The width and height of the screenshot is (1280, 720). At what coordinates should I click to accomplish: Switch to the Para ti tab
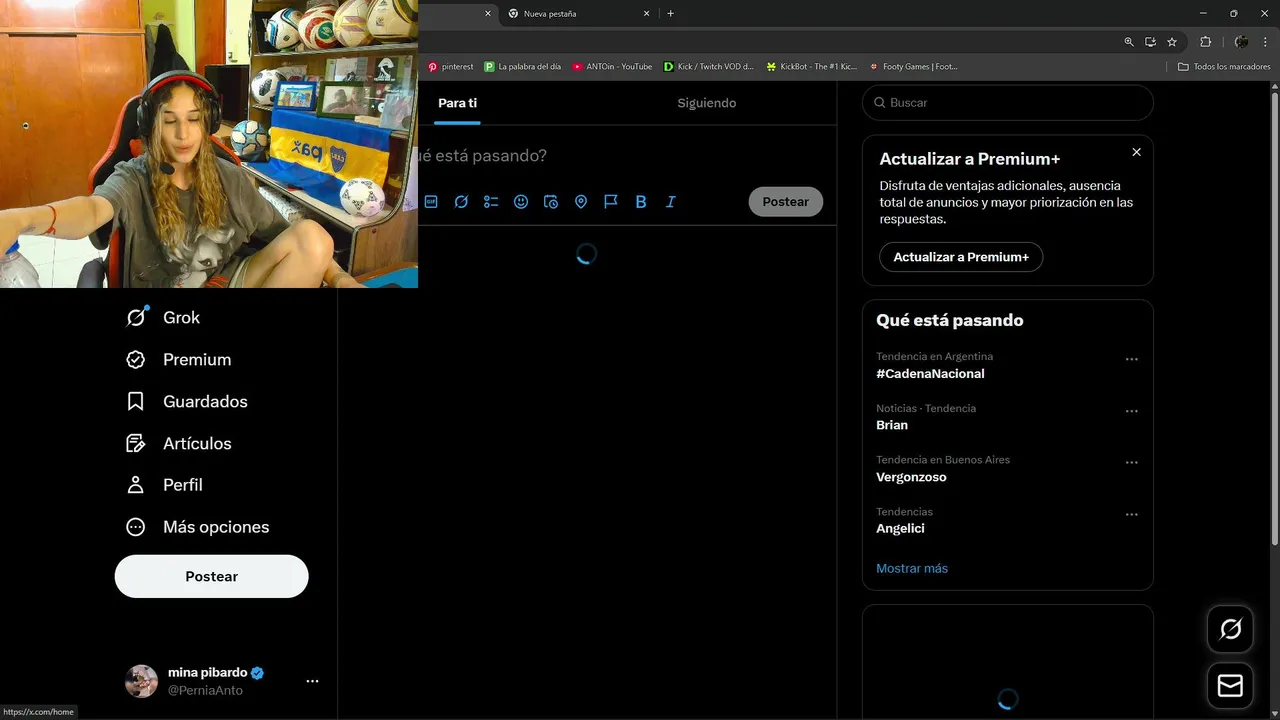click(x=457, y=103)
